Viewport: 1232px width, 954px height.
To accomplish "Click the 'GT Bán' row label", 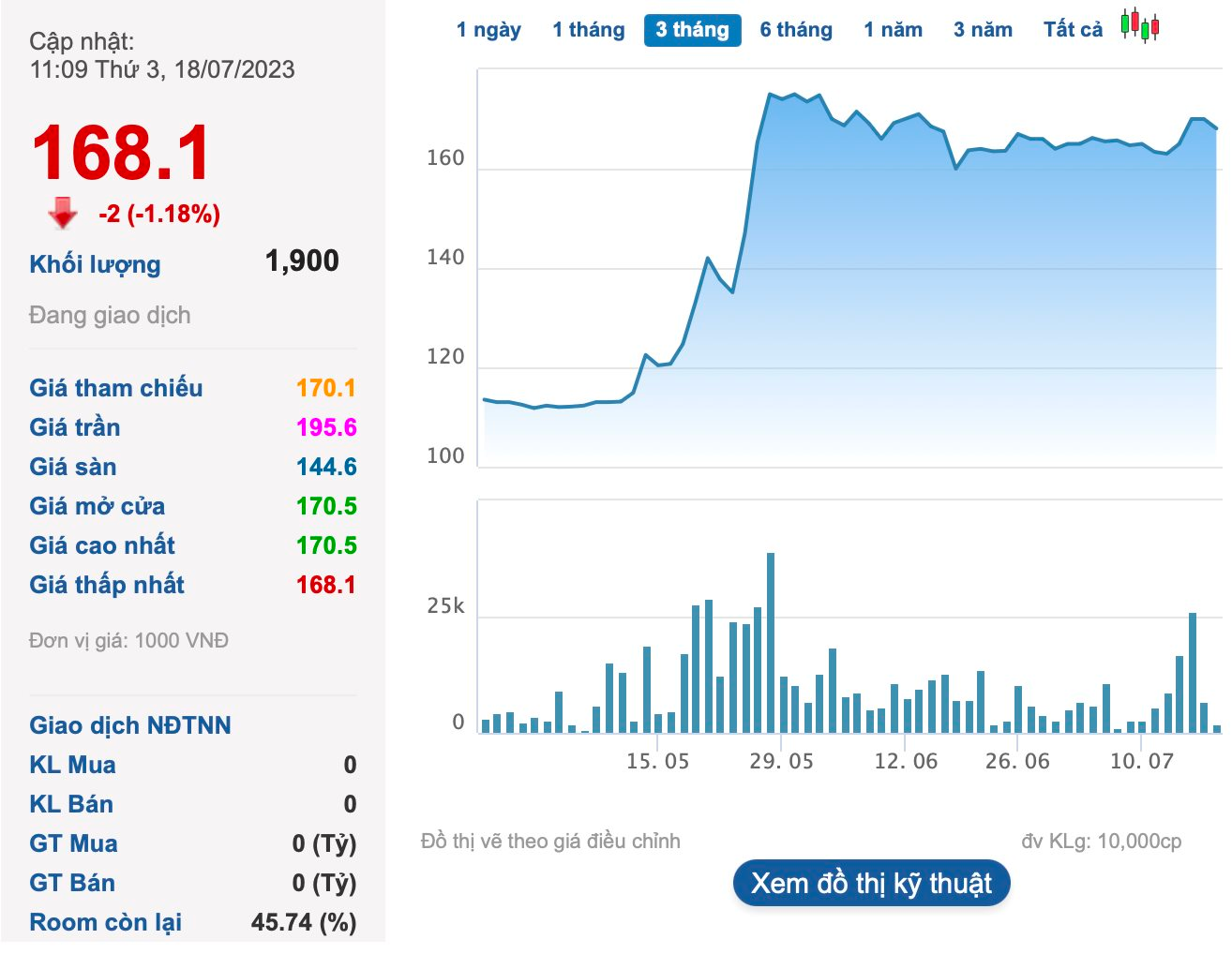I will point(72,883).
